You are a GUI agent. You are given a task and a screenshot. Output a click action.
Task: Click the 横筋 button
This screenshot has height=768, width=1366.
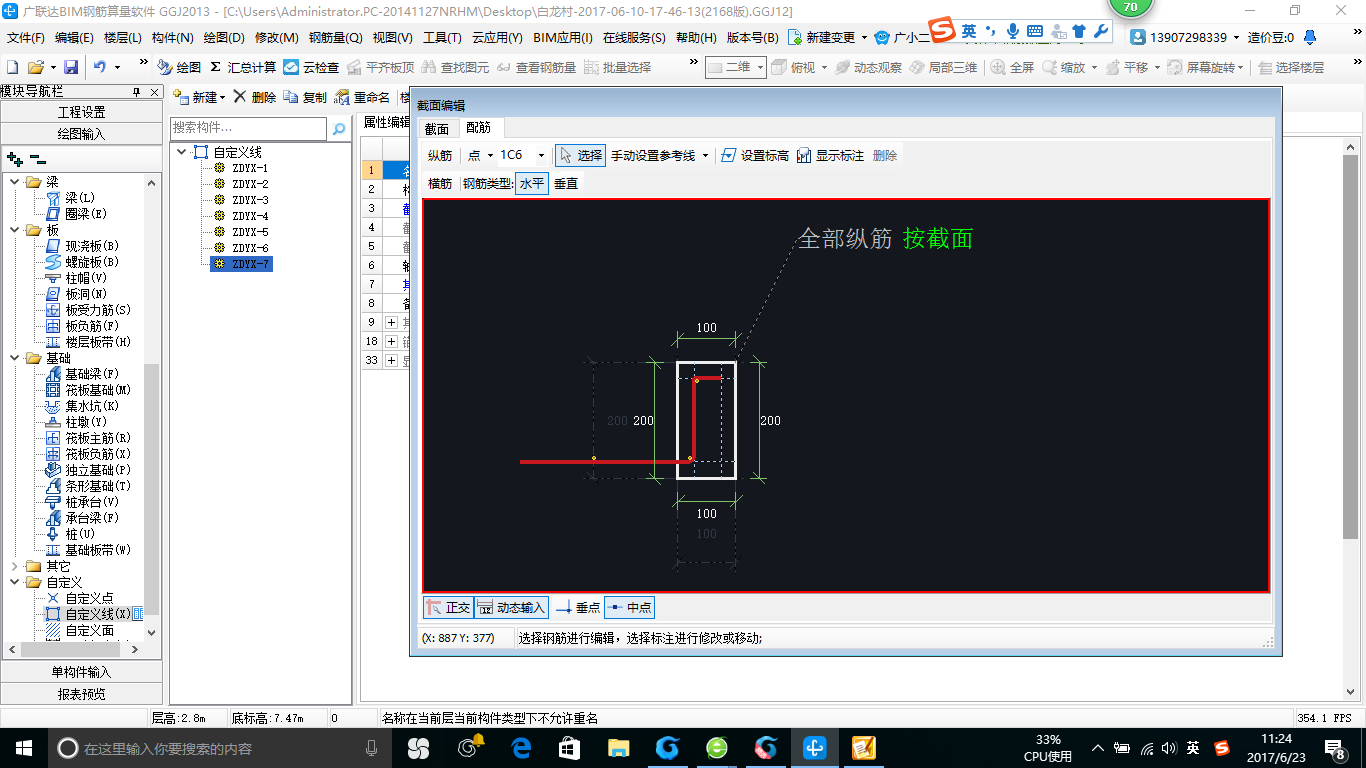click(440, 183)
